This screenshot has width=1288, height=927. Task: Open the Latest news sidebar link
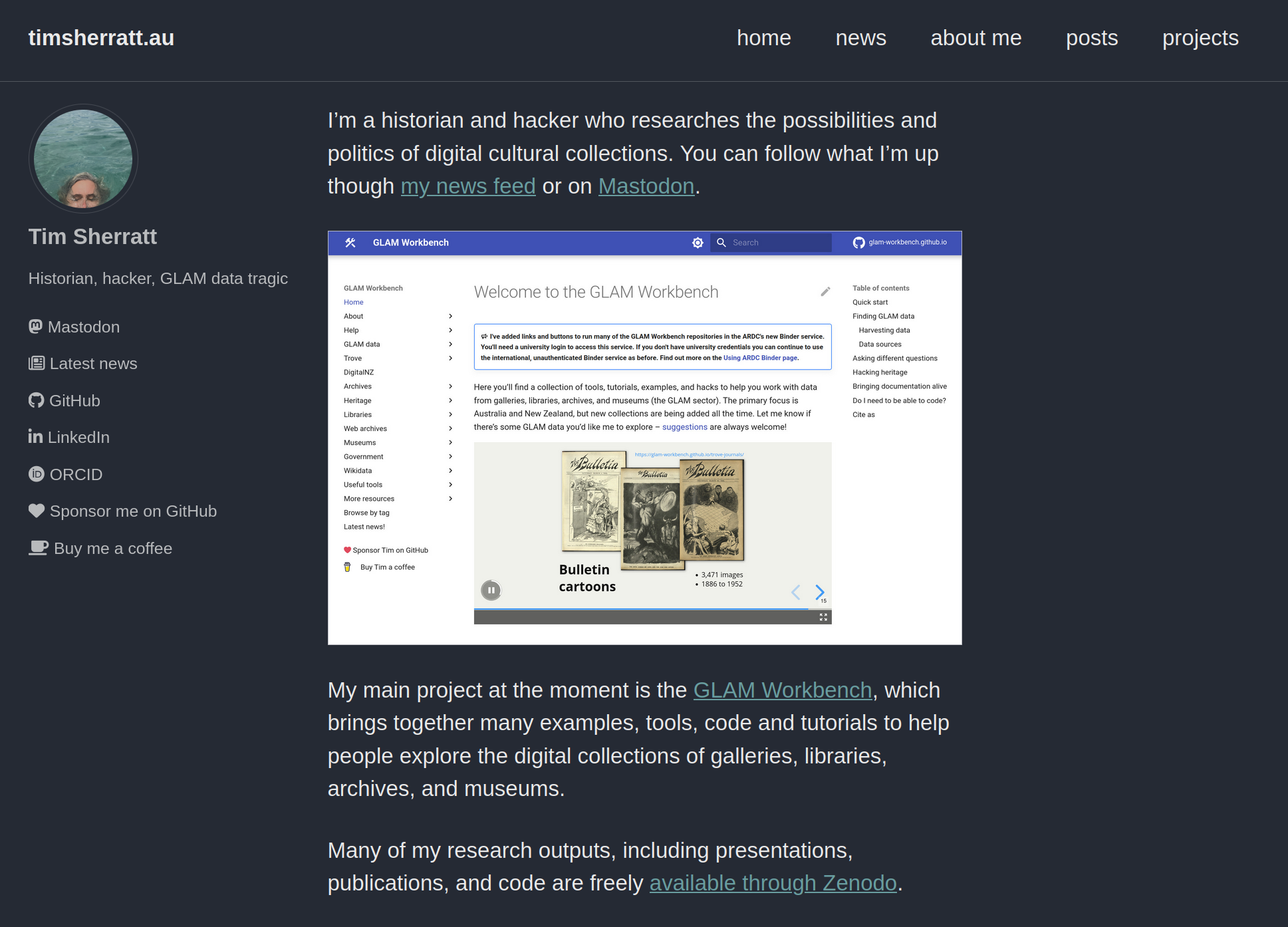[x=94, y=364]
